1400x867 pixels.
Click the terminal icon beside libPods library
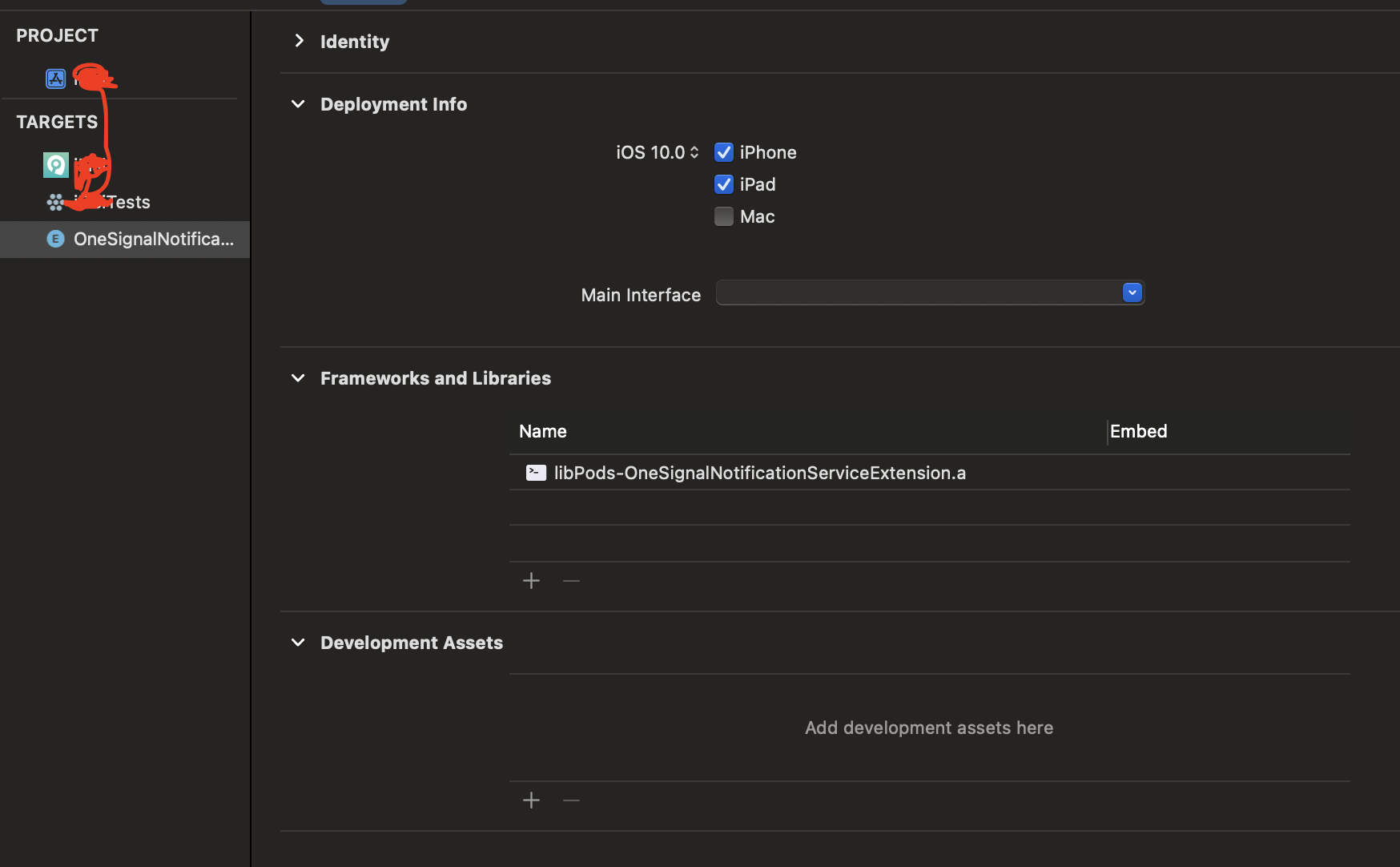[x=535, y=473]
